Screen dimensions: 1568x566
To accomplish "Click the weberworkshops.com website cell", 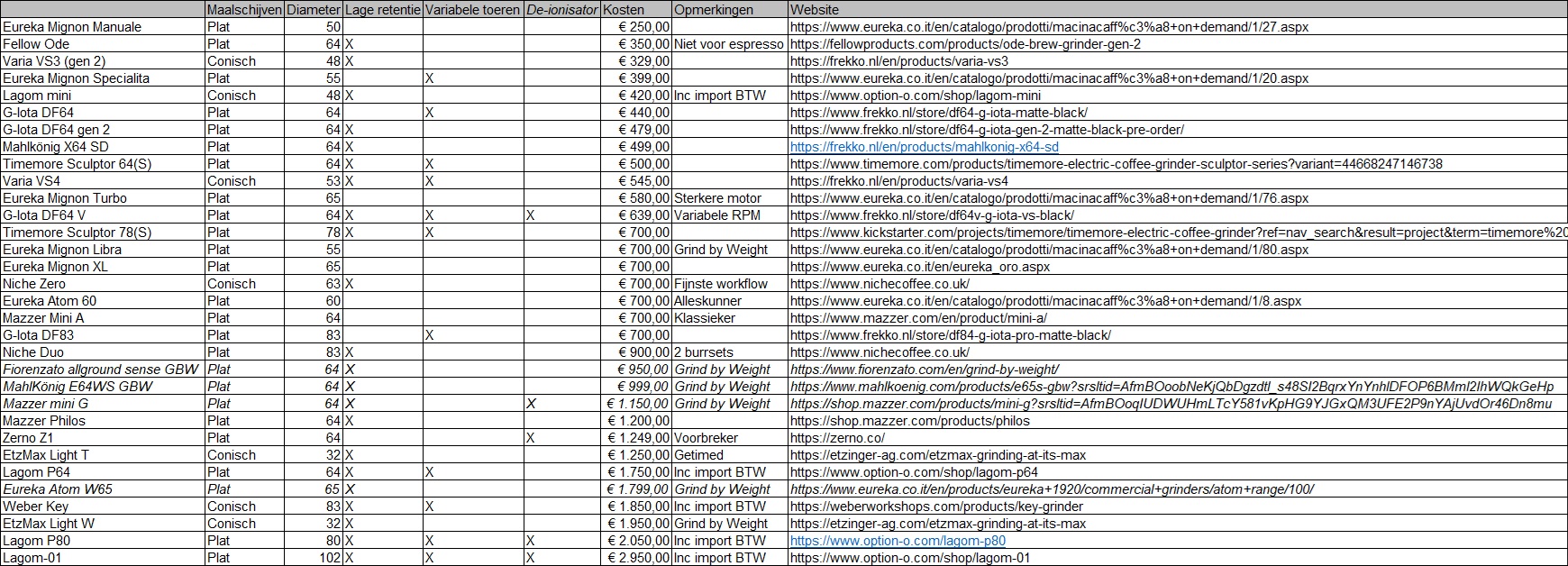I will 1178,507.
